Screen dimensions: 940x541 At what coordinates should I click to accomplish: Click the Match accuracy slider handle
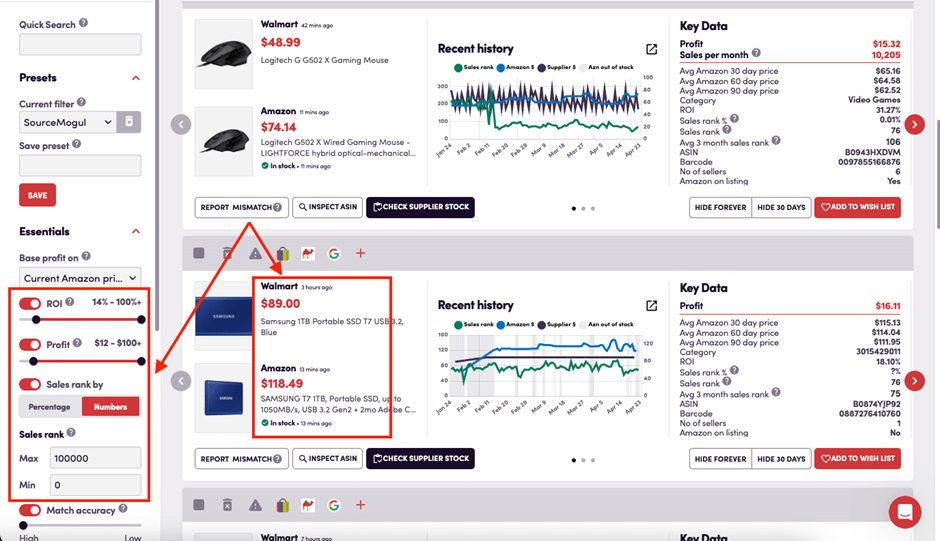point(23,526)
